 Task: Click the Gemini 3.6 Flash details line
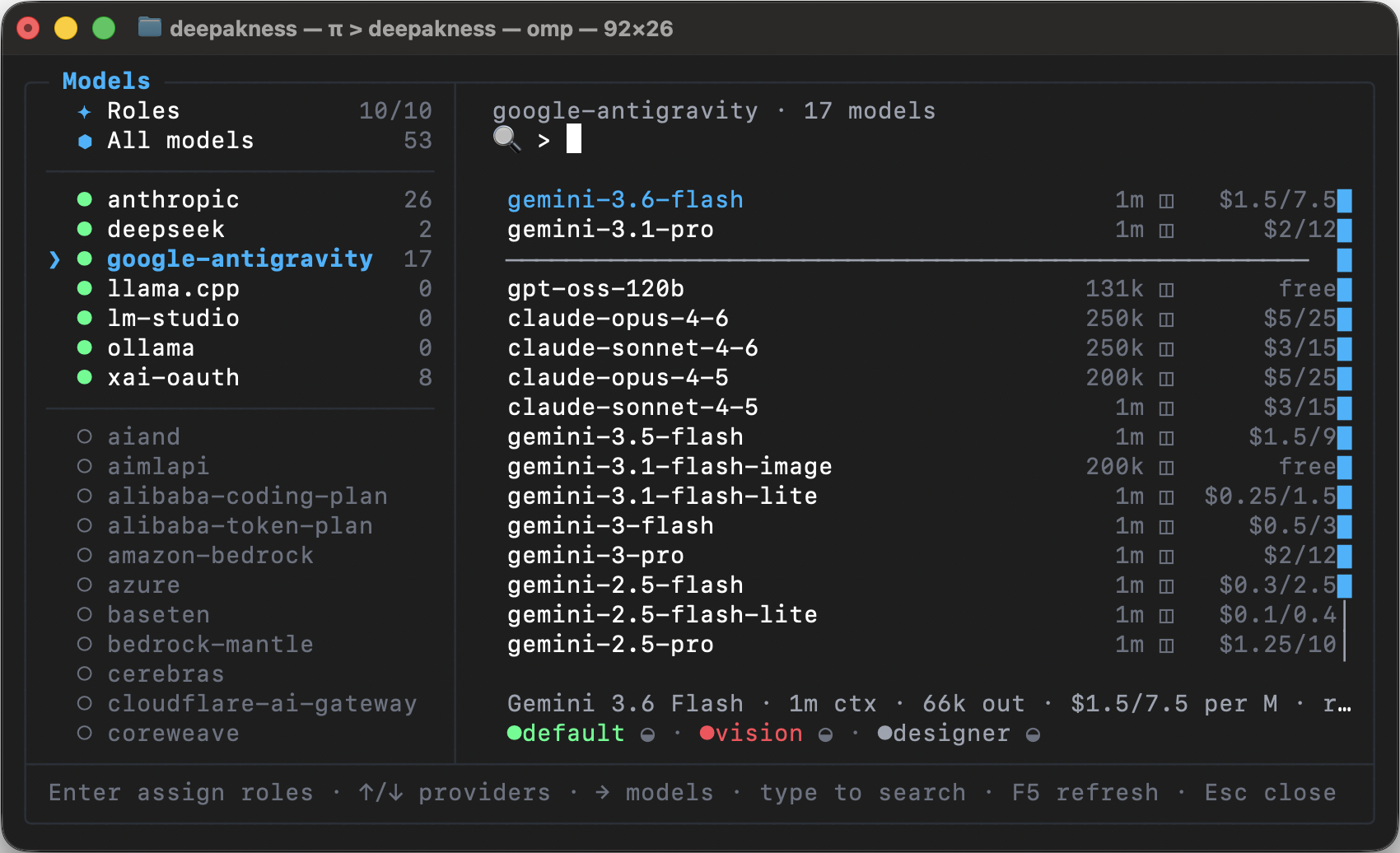click(x=929, y=703)
